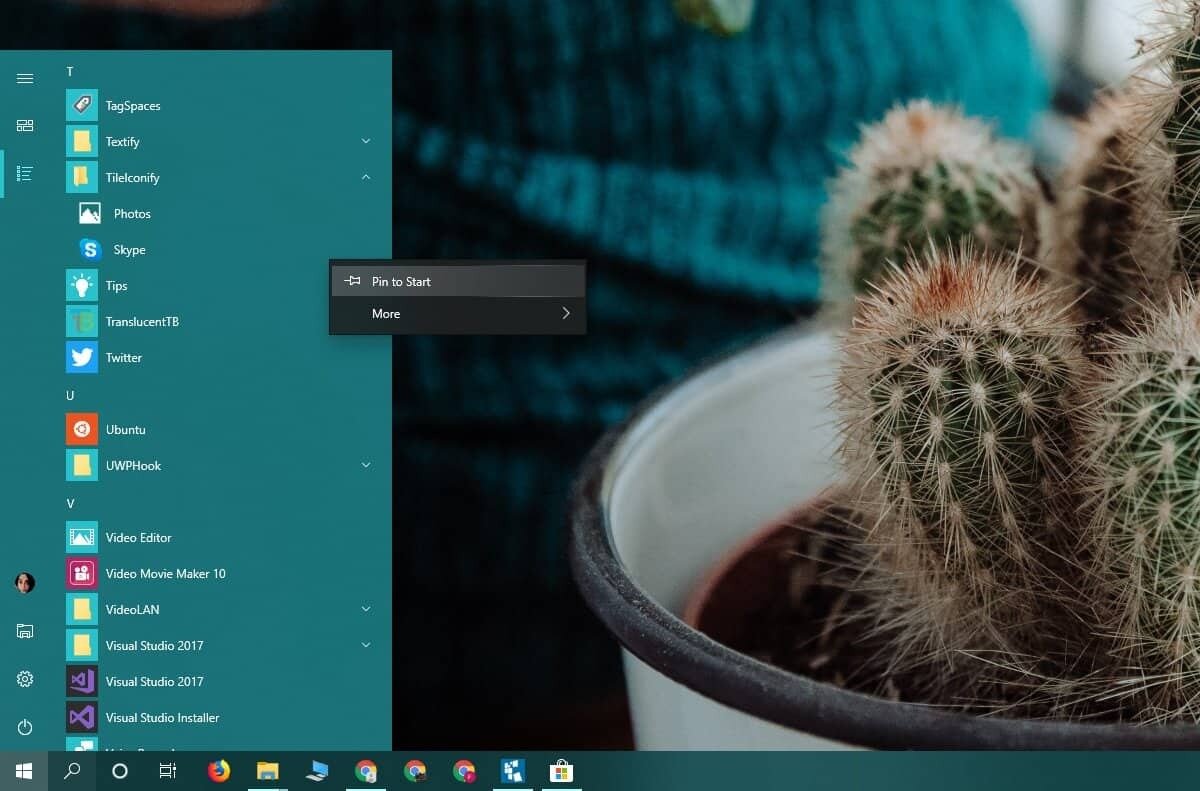Open the Twitter app
This screenshot has height=791, width=1200.
(123, 358)
